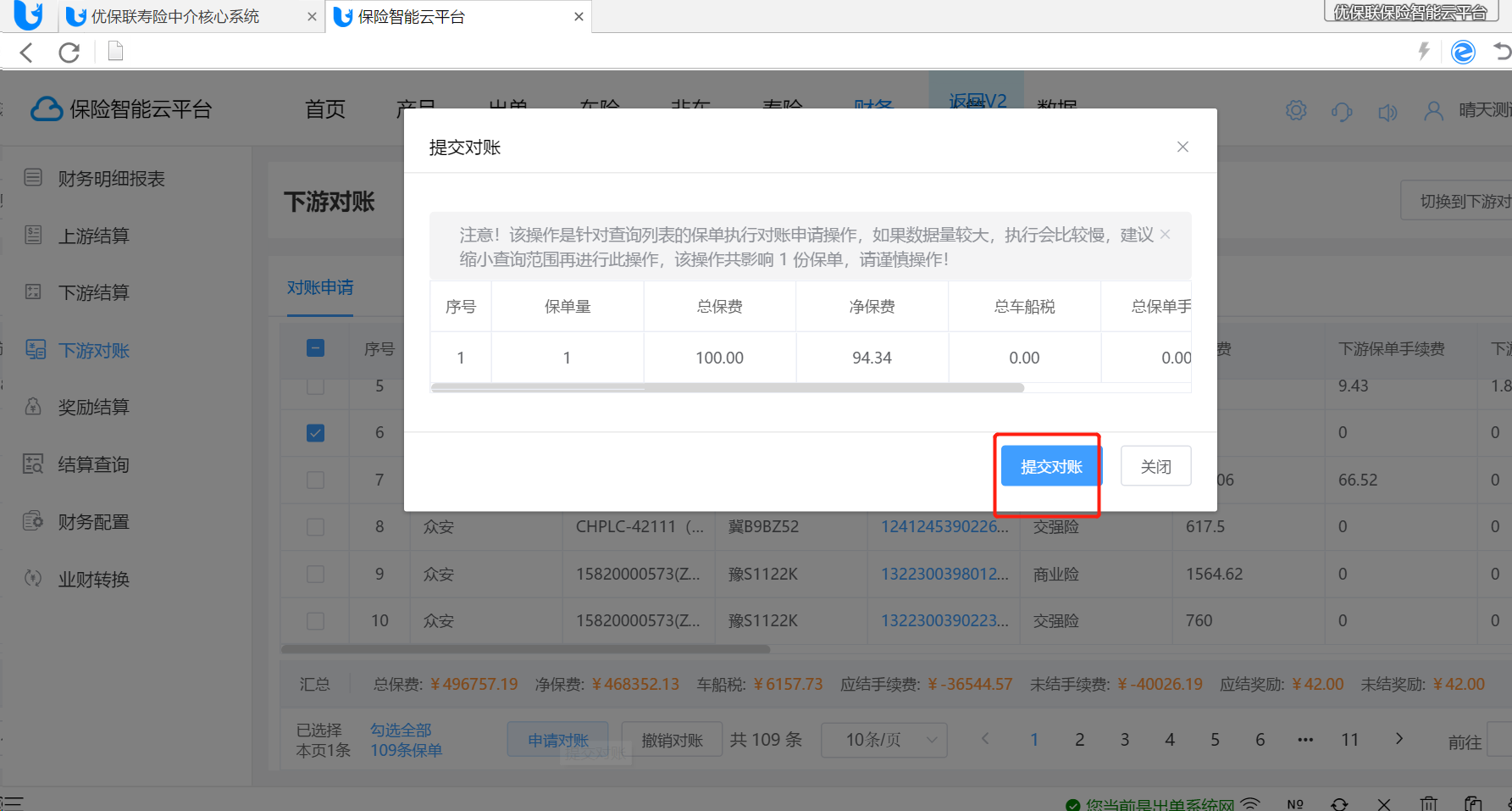This screenshot has width=1512, height=811.
Task: Click the dialog table horizontal scrollbar
Action: tap(728, 388)
